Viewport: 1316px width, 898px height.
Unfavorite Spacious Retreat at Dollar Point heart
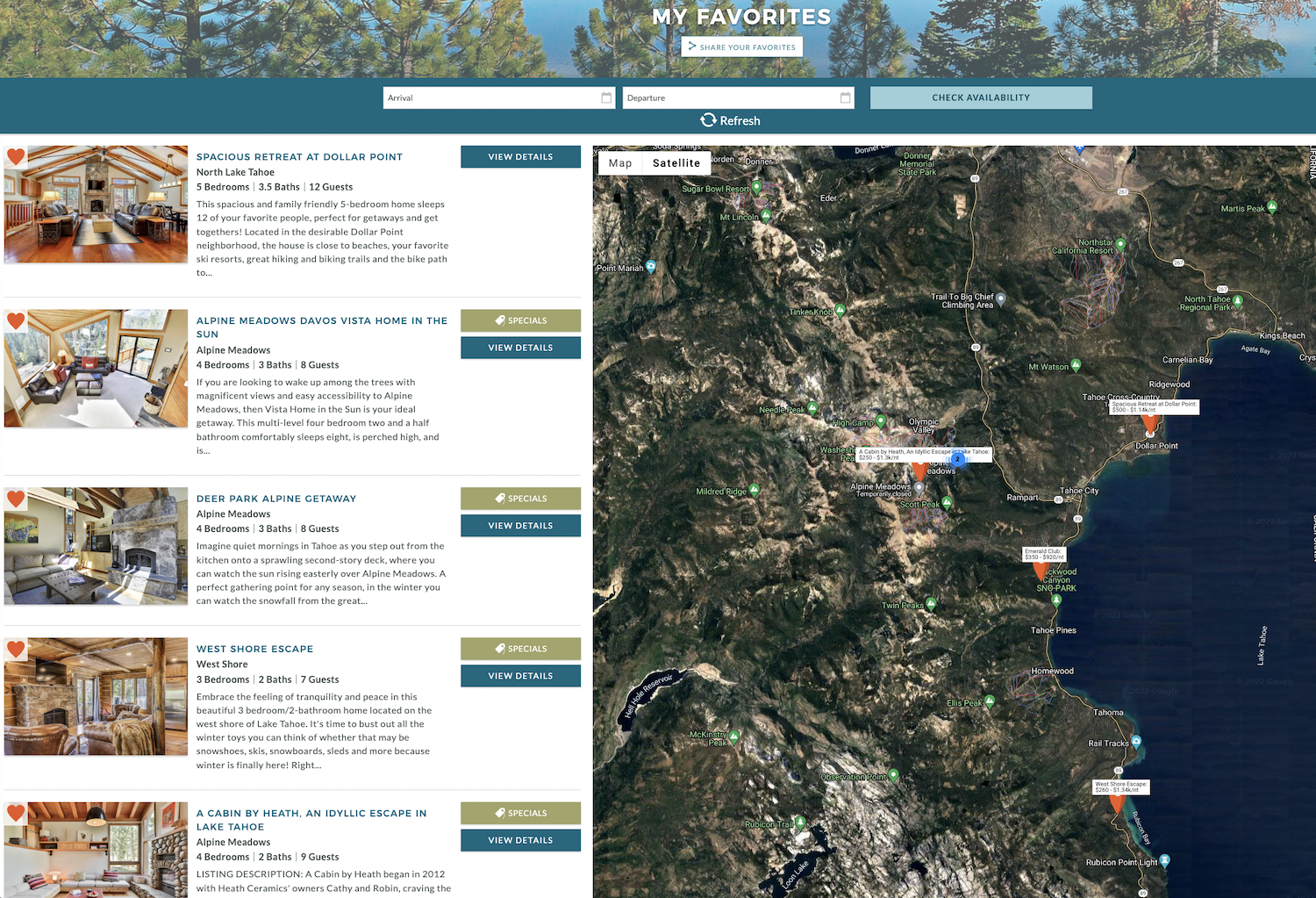pos(16,157)
